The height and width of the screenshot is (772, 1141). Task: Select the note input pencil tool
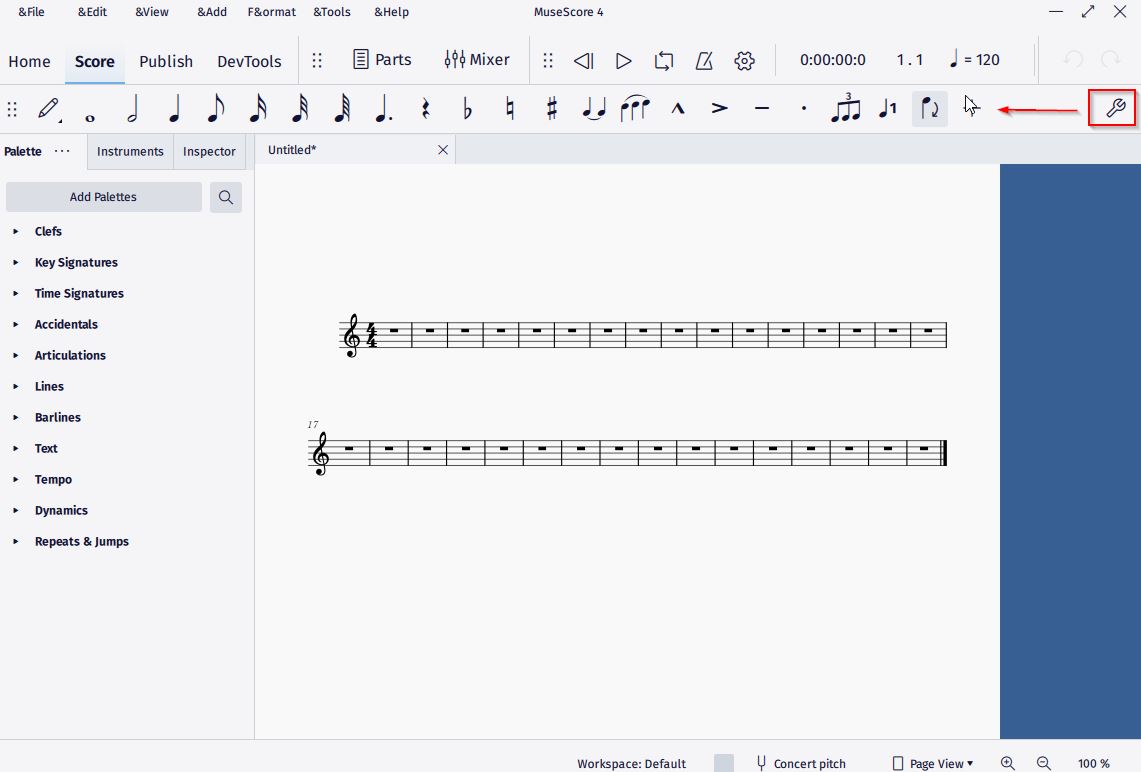[x=48, y=108]
